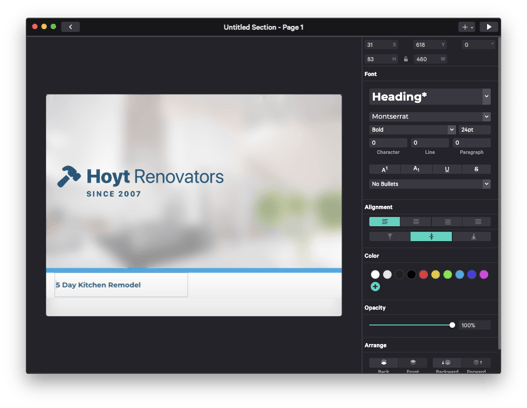
Task: Click the 'SINCE 2007' text on canvas
Action: click(114, 194)
